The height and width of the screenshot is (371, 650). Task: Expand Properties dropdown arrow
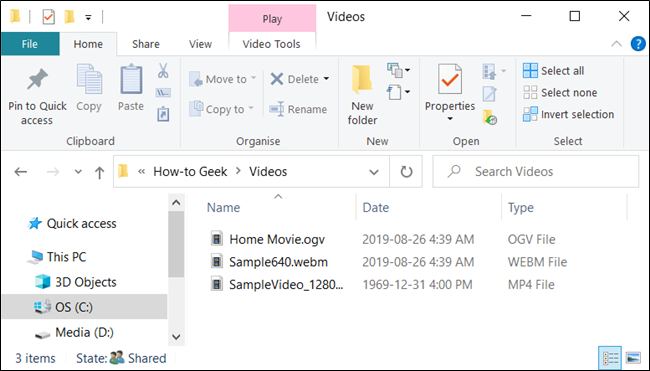tap(450, 119)
